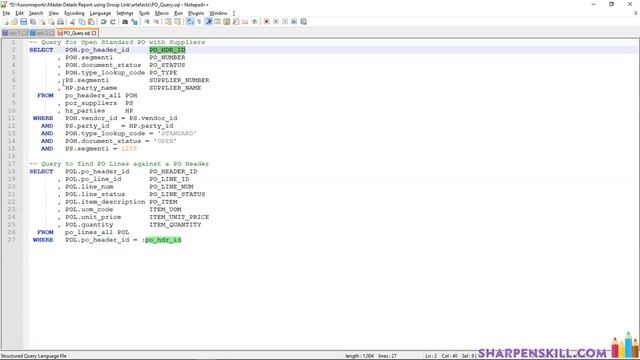
Task: Create a new file with toolbar New icon
Action: tap(6, 22)
